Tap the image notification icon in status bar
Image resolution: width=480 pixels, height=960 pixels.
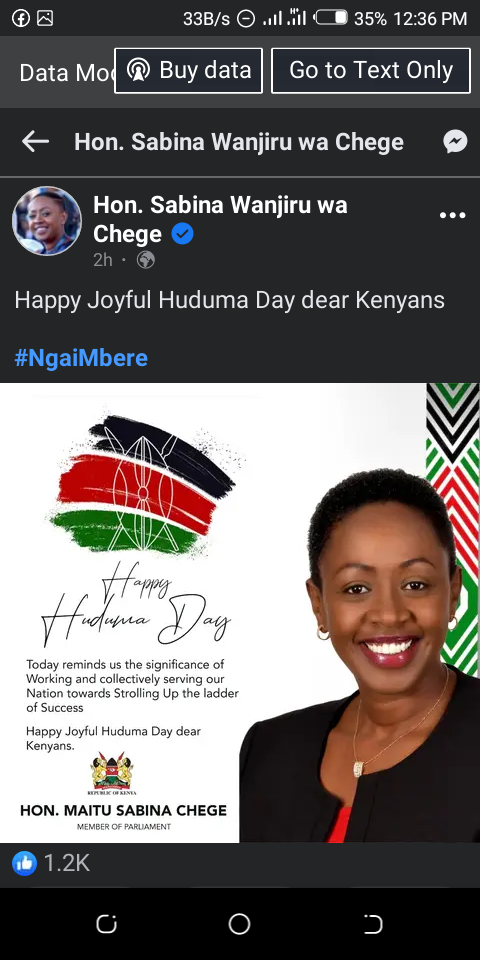45,18
